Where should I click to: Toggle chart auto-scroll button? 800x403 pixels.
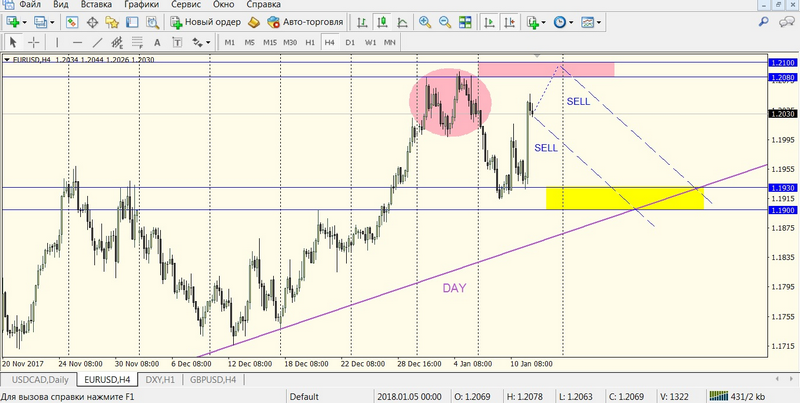(x=489, y=22)
